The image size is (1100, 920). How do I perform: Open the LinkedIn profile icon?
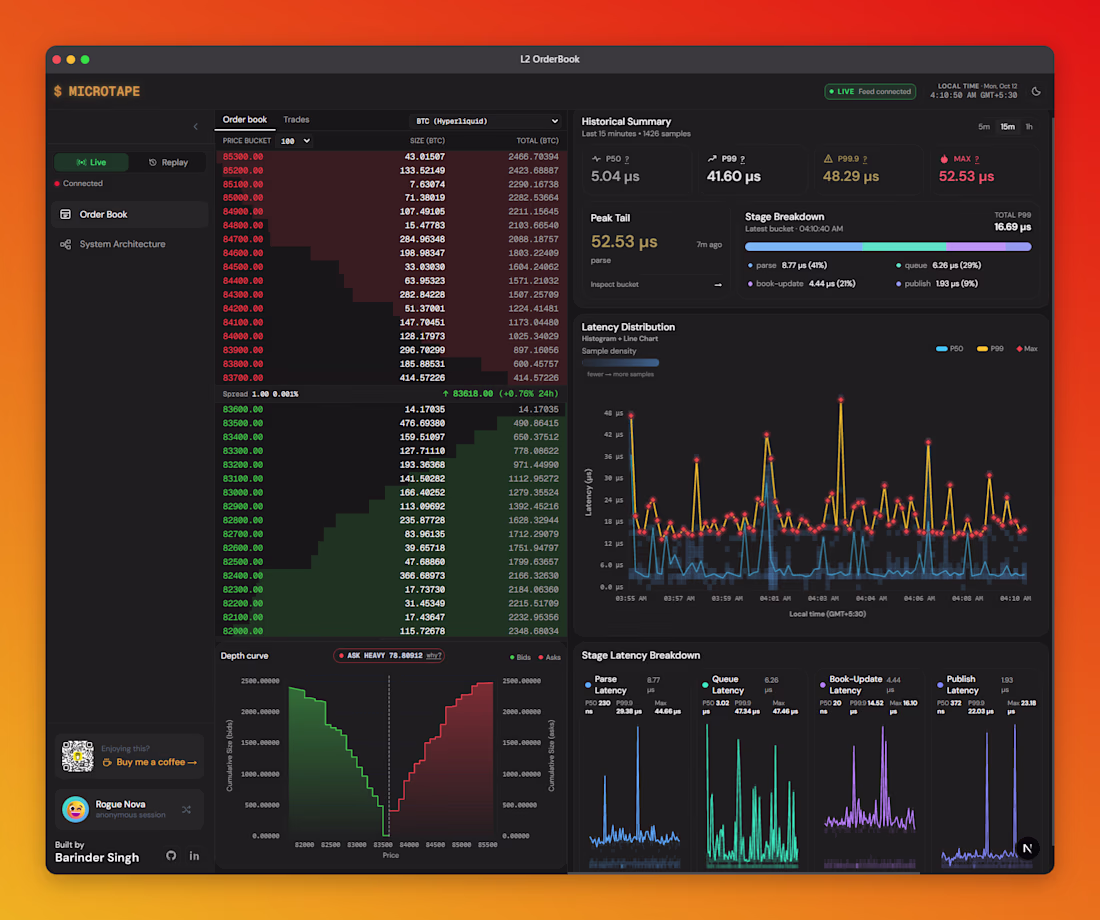194,855
